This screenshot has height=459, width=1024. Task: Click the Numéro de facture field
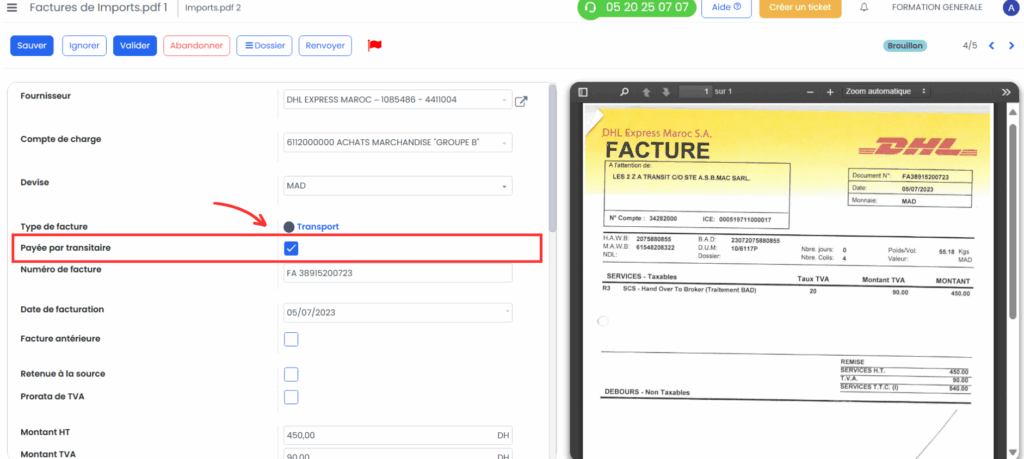point(397,274)
